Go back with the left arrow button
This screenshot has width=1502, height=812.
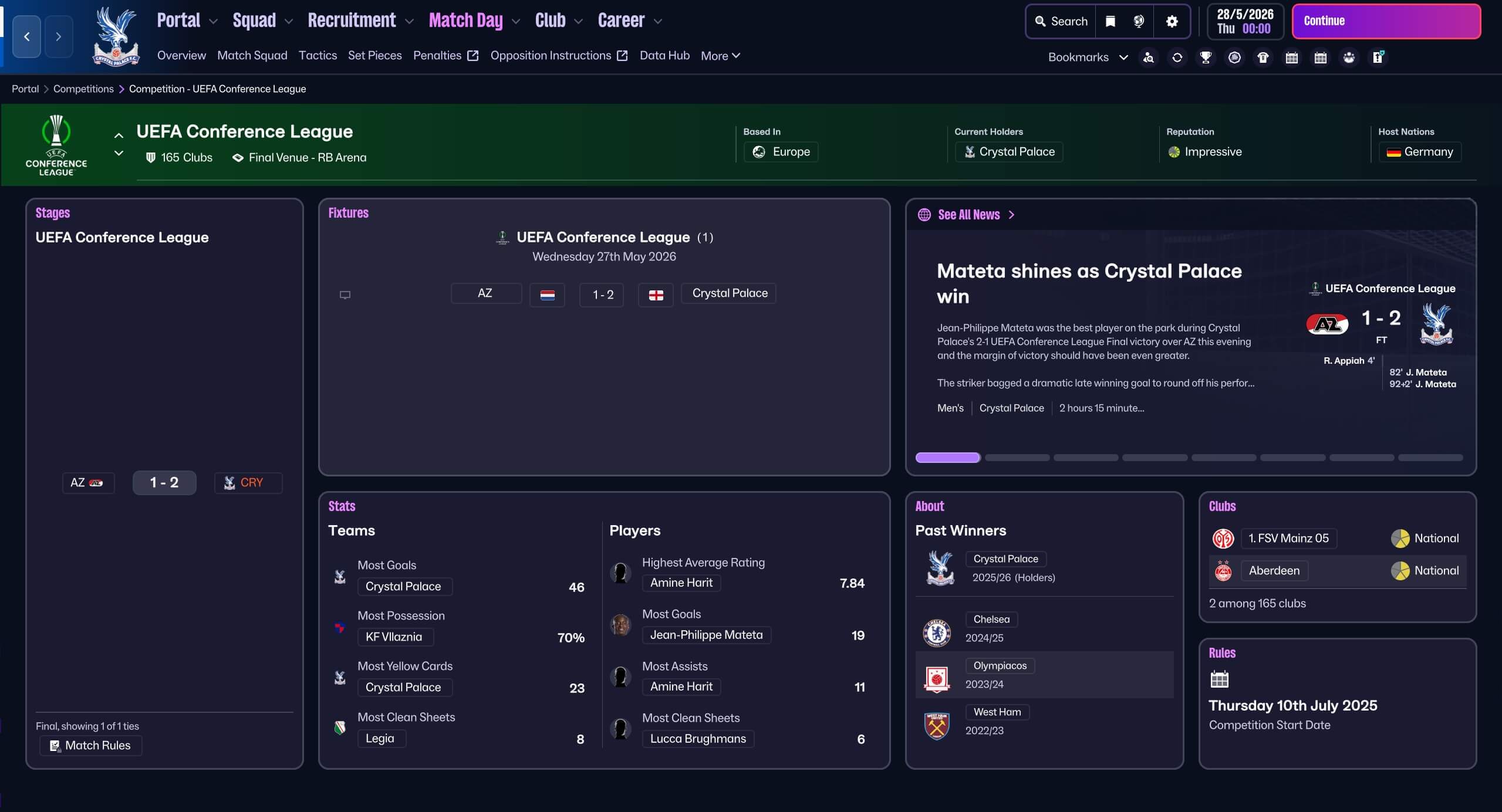point(27,36)
